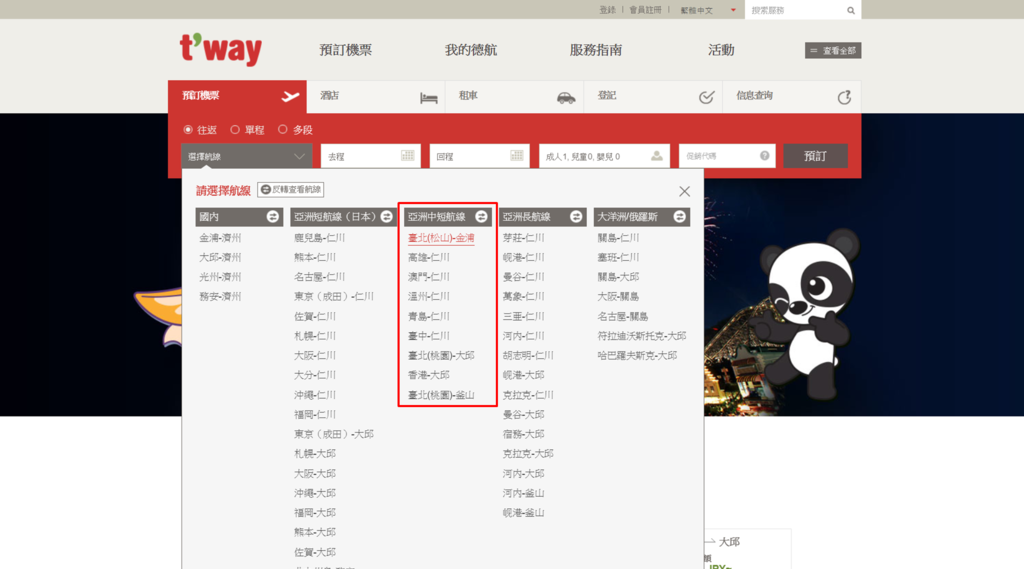The width and height of the screenshot is (1024, 569).
Task: Select route 東京（成田）-大邱
Action: (334, 434)
